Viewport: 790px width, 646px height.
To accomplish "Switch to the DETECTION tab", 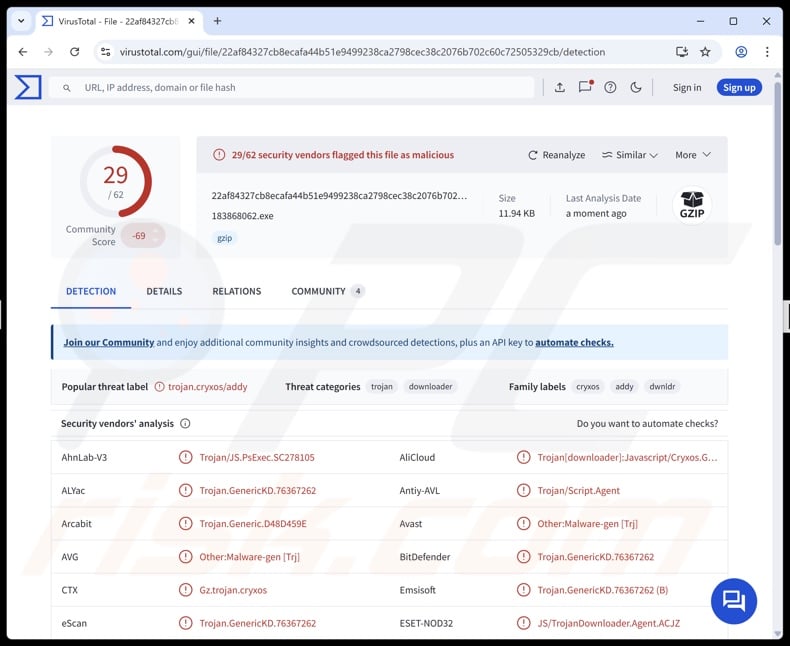I will (x=91, y=291).
